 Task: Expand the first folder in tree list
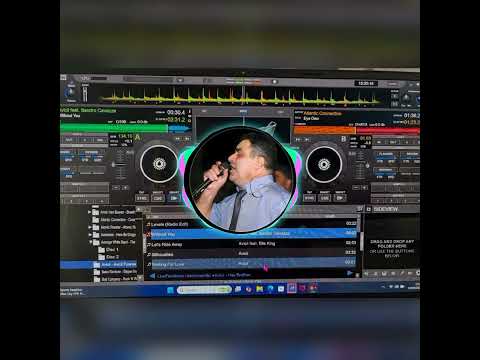coord(89,212)
